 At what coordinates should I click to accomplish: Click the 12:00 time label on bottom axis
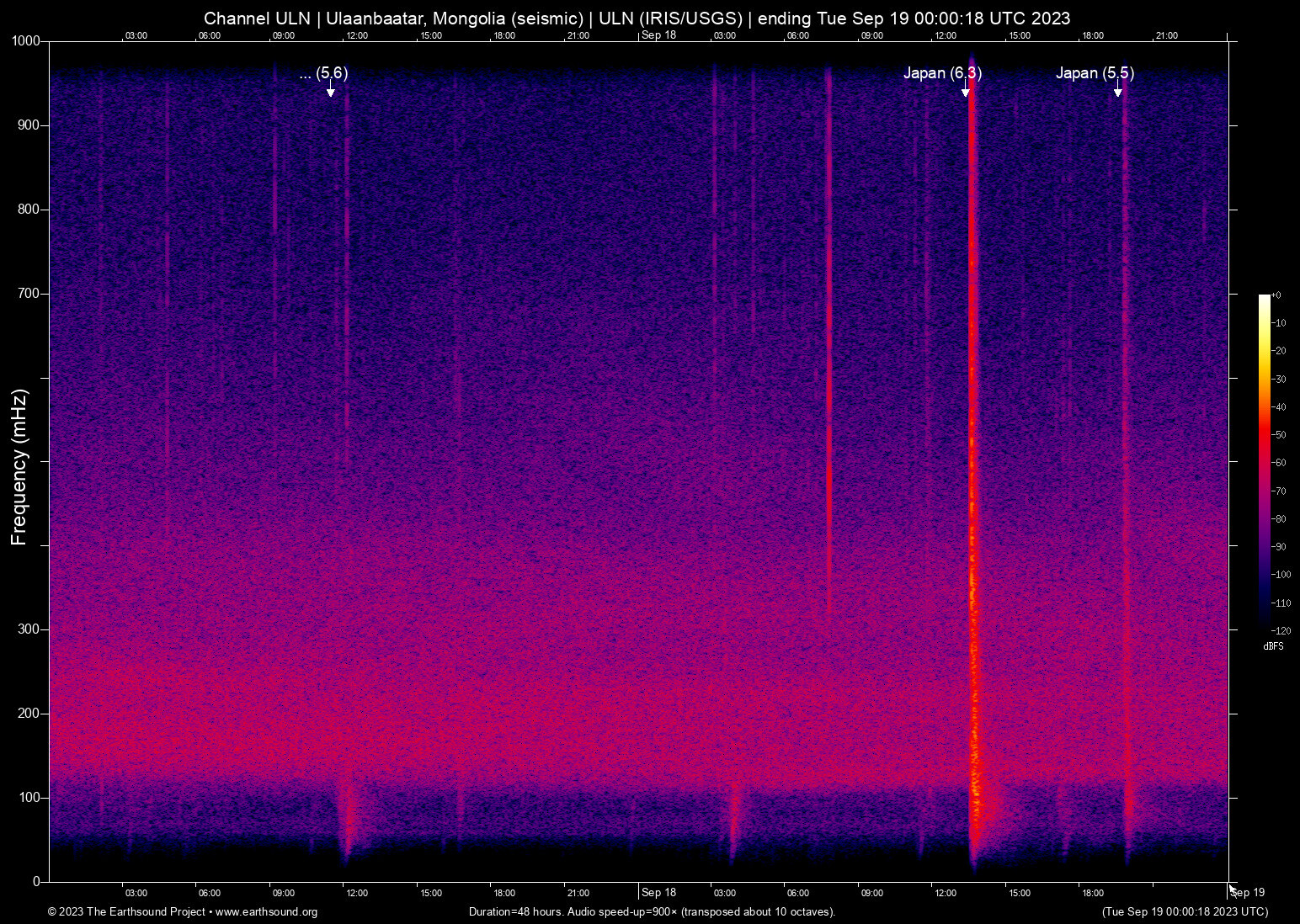tap(356, 893)
